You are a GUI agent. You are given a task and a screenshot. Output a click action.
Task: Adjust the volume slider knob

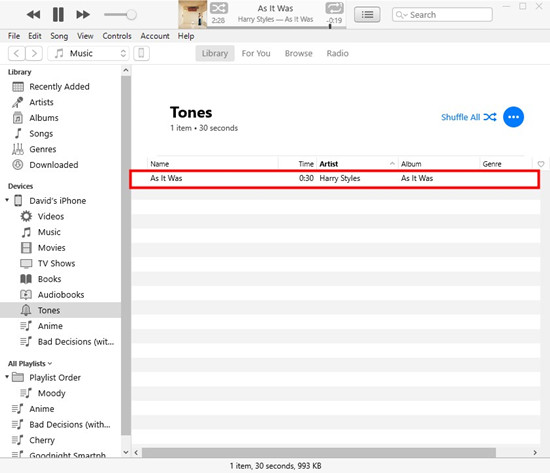[132, 15]
